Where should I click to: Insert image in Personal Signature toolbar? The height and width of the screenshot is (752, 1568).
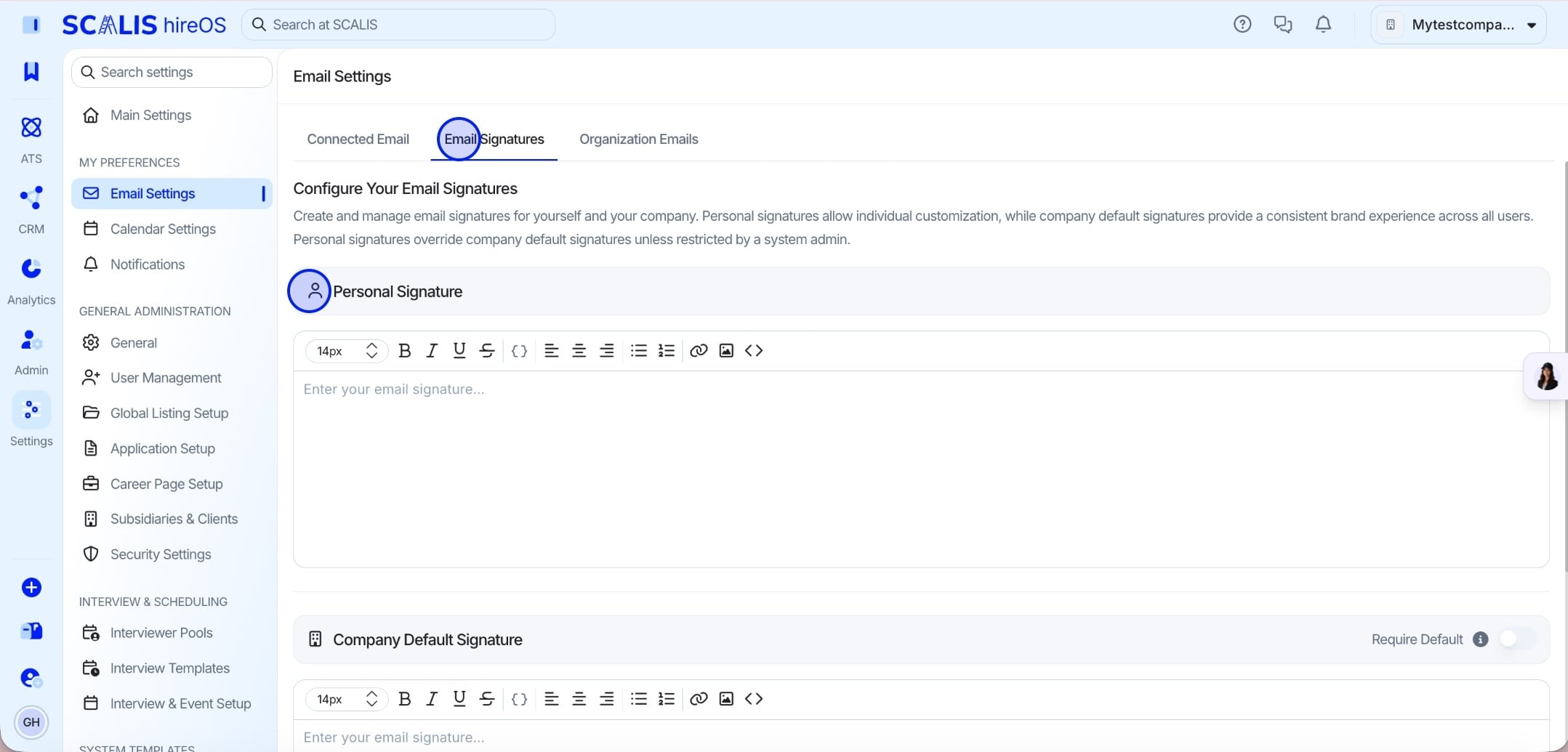coord(726,351)
